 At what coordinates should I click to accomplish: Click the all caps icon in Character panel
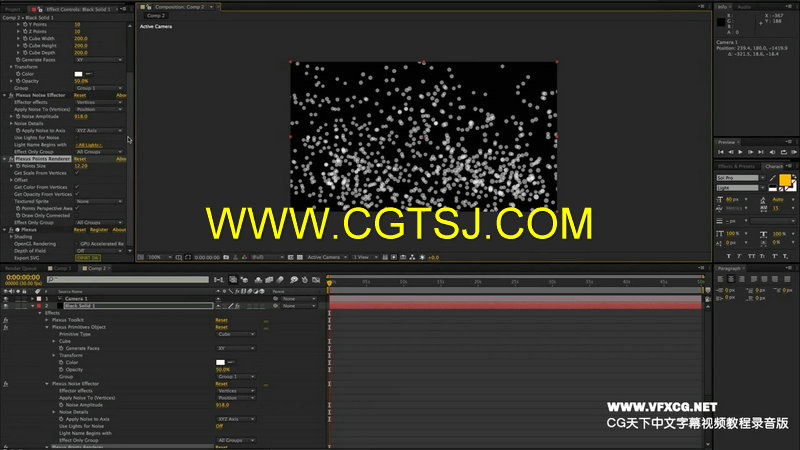pos(752,256)
